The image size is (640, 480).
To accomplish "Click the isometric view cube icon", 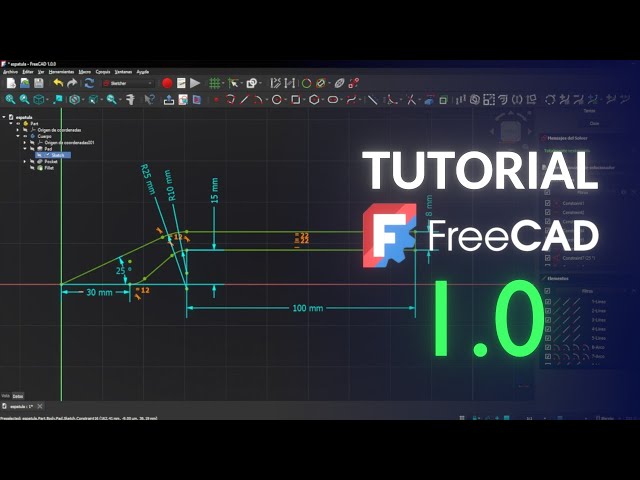I will (x=39, y=99).
